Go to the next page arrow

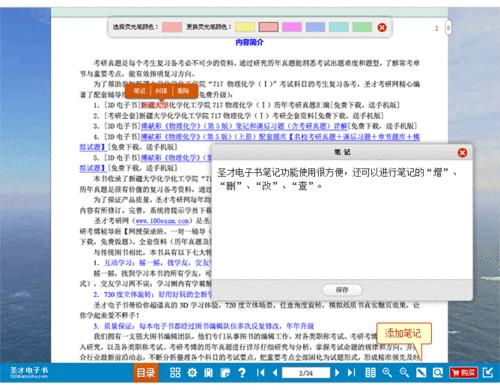tap(337, 372)
